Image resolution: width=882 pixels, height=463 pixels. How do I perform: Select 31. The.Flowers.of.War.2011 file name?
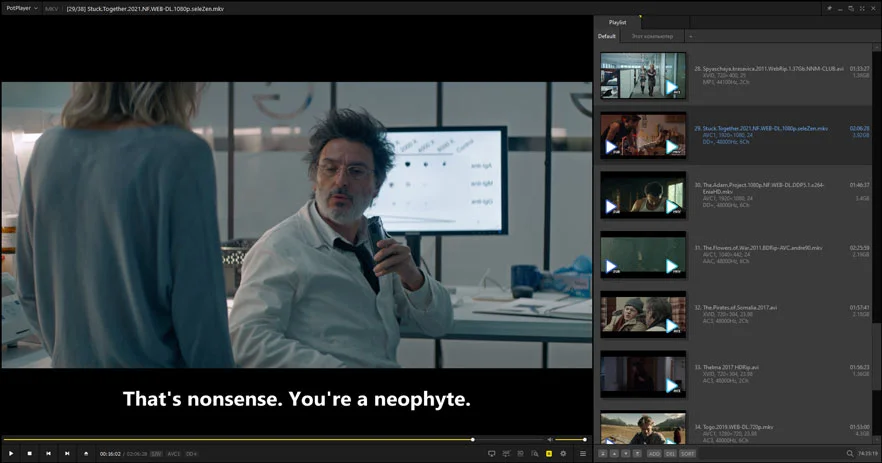pos(758,248)
